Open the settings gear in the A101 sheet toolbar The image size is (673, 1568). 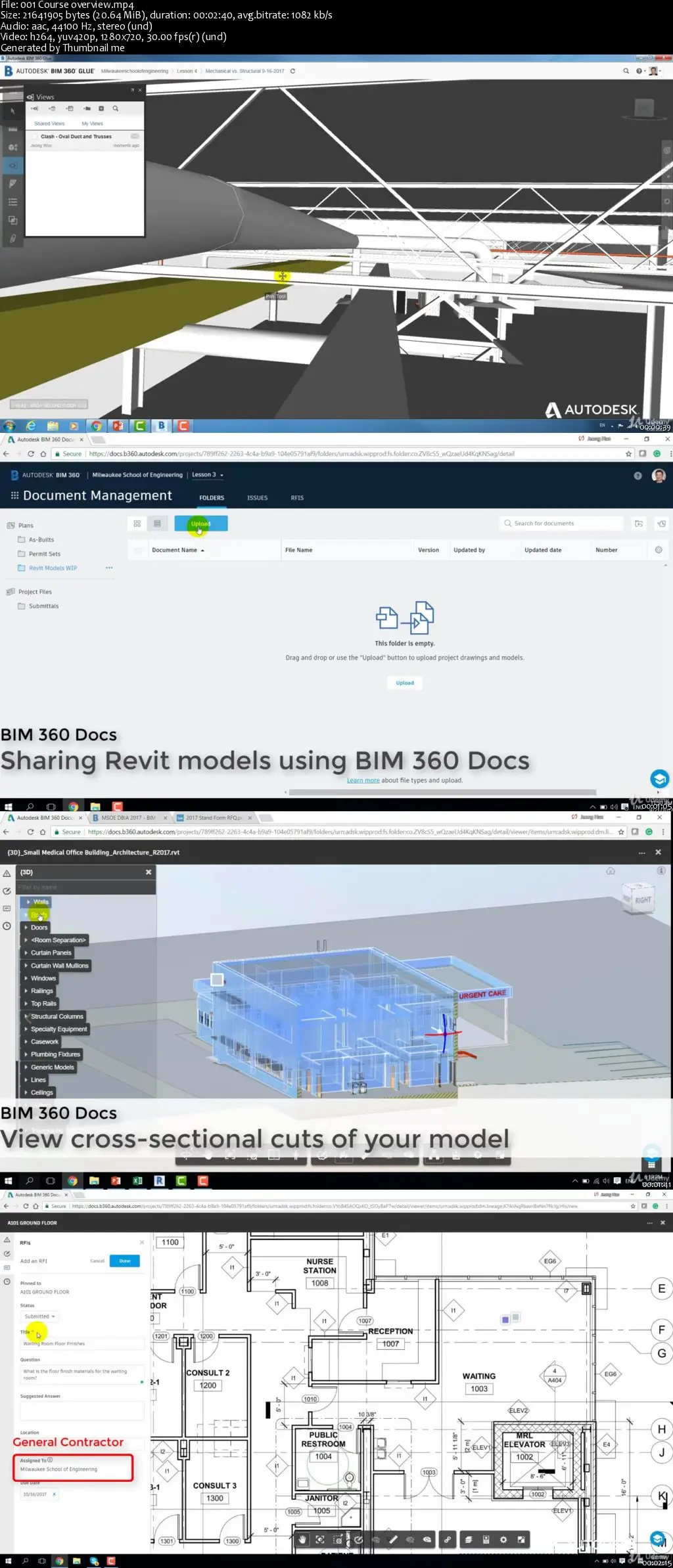click(x=503, y=1539)
